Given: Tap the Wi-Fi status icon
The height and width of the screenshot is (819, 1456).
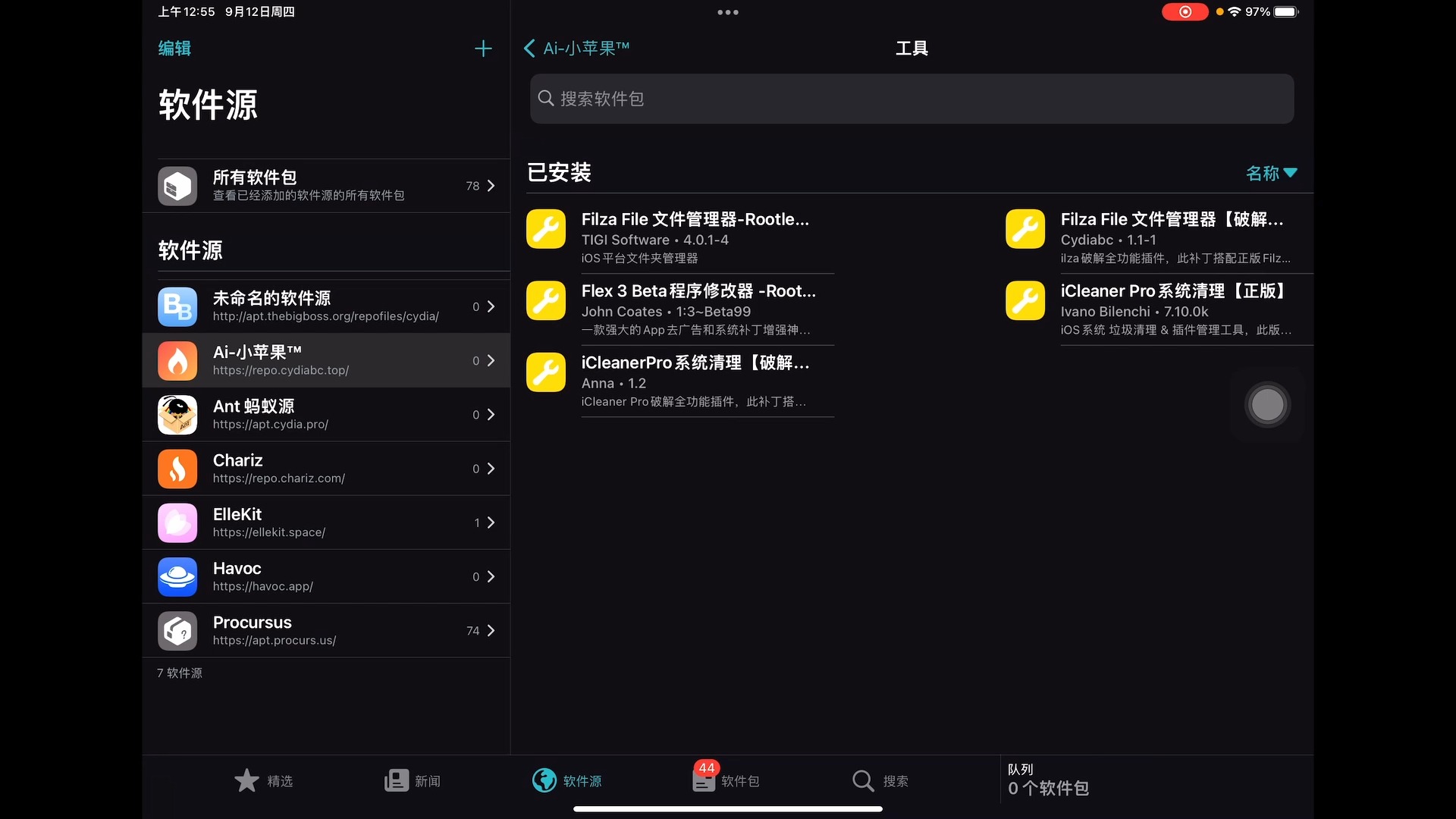Looking at the screenshot, I should pos(1234,12).
